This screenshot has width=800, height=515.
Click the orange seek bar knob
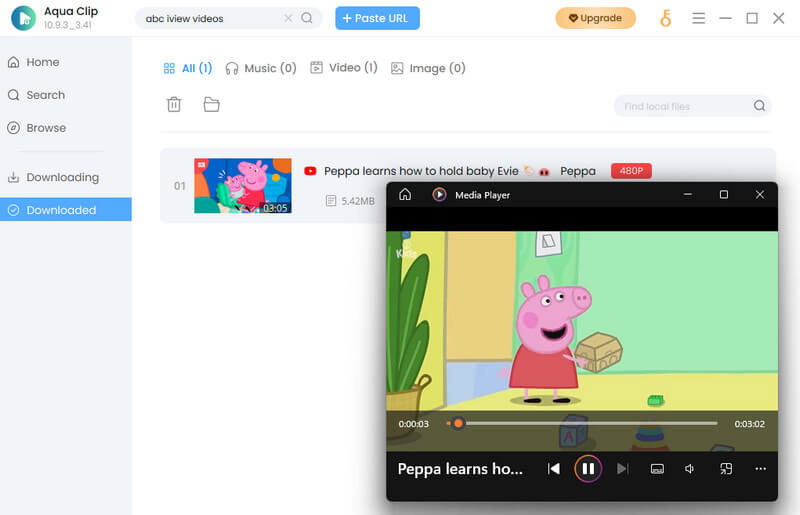(x=458, y=423)
